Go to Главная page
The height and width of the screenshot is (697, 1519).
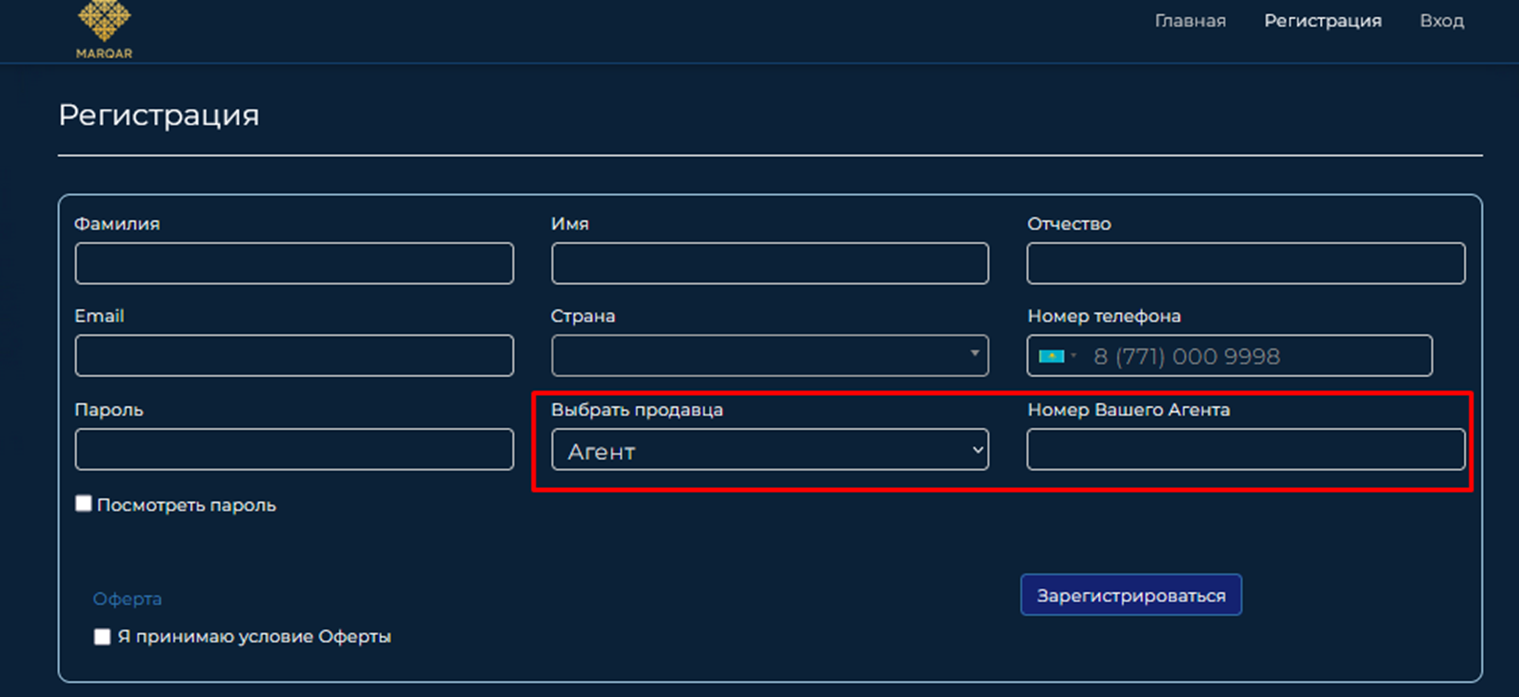1190,21
